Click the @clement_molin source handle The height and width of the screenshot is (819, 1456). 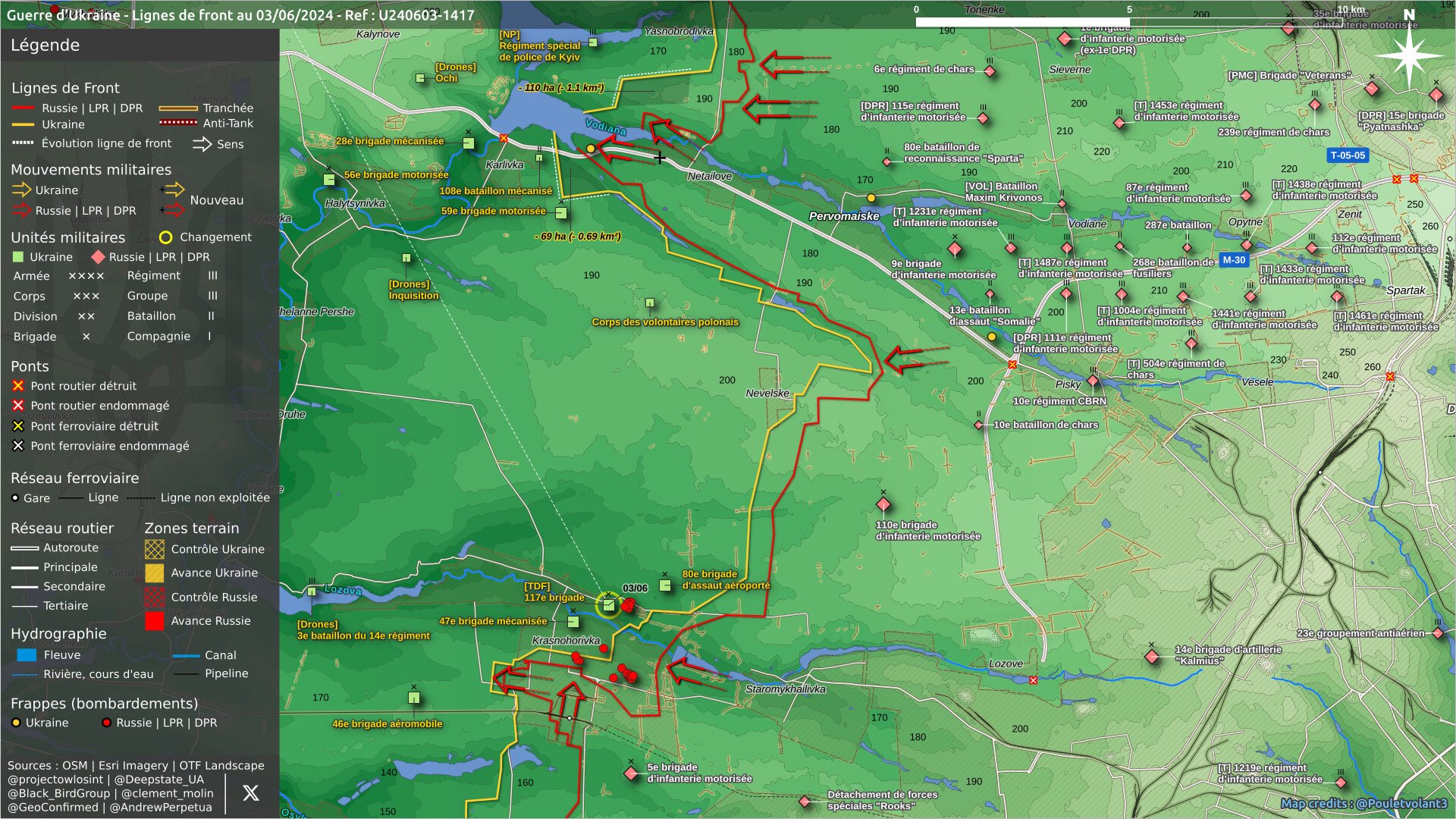[x=167, y=793]
